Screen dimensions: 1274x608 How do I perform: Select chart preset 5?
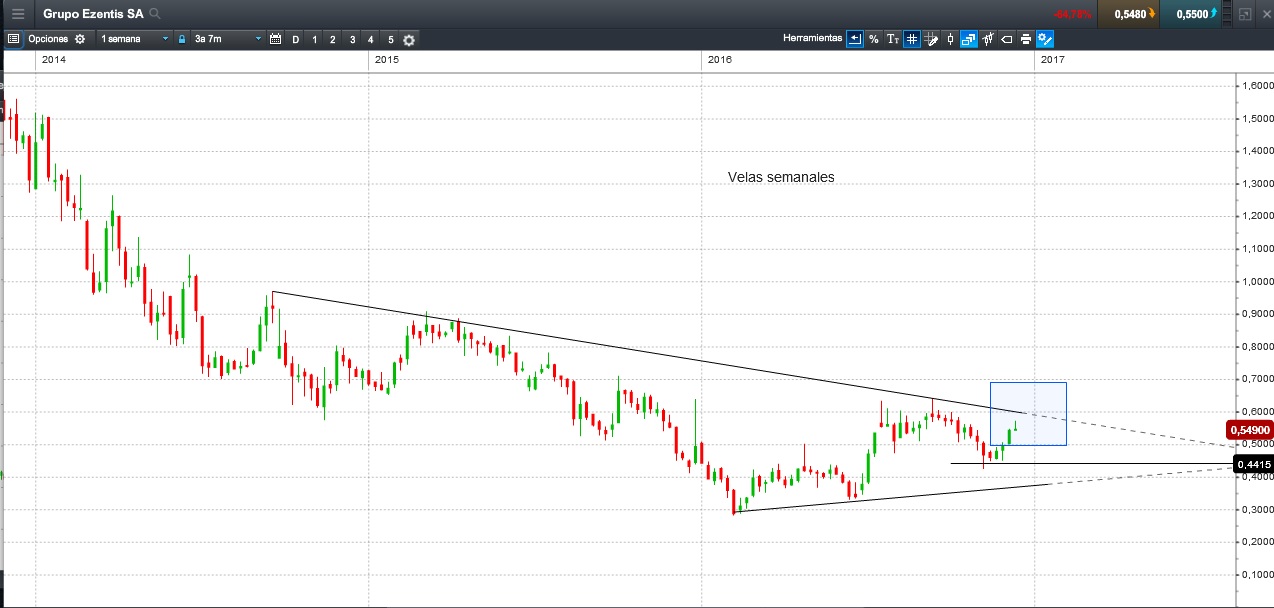tap(391, 39)
